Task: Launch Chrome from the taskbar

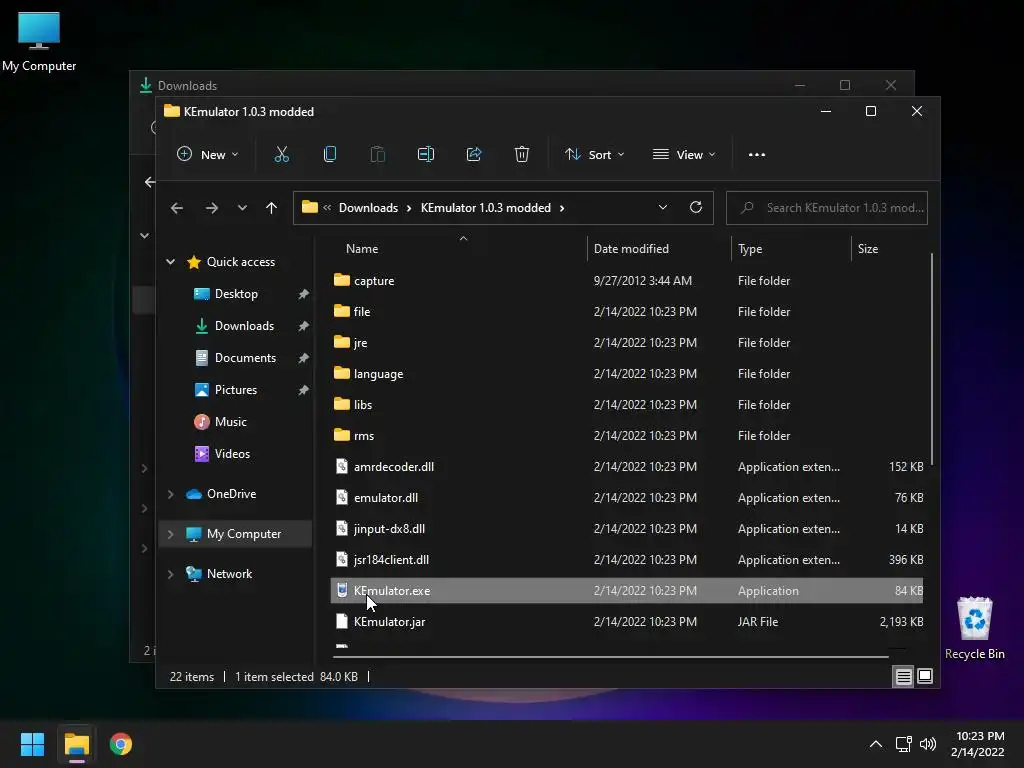Action: (121, 744)
